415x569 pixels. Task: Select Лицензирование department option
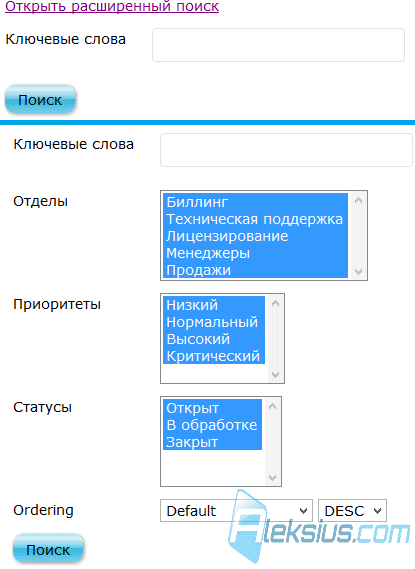(255, 236)
